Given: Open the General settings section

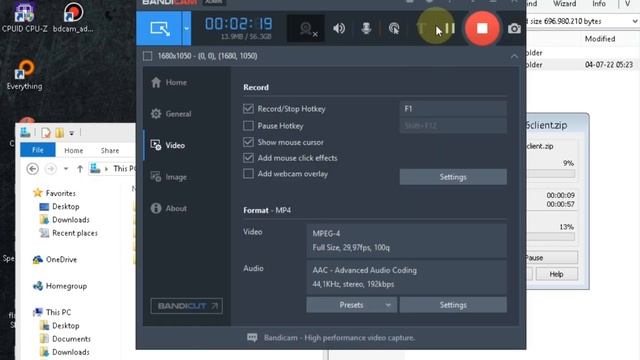Looking at the screenshot, I should point(171,114).
